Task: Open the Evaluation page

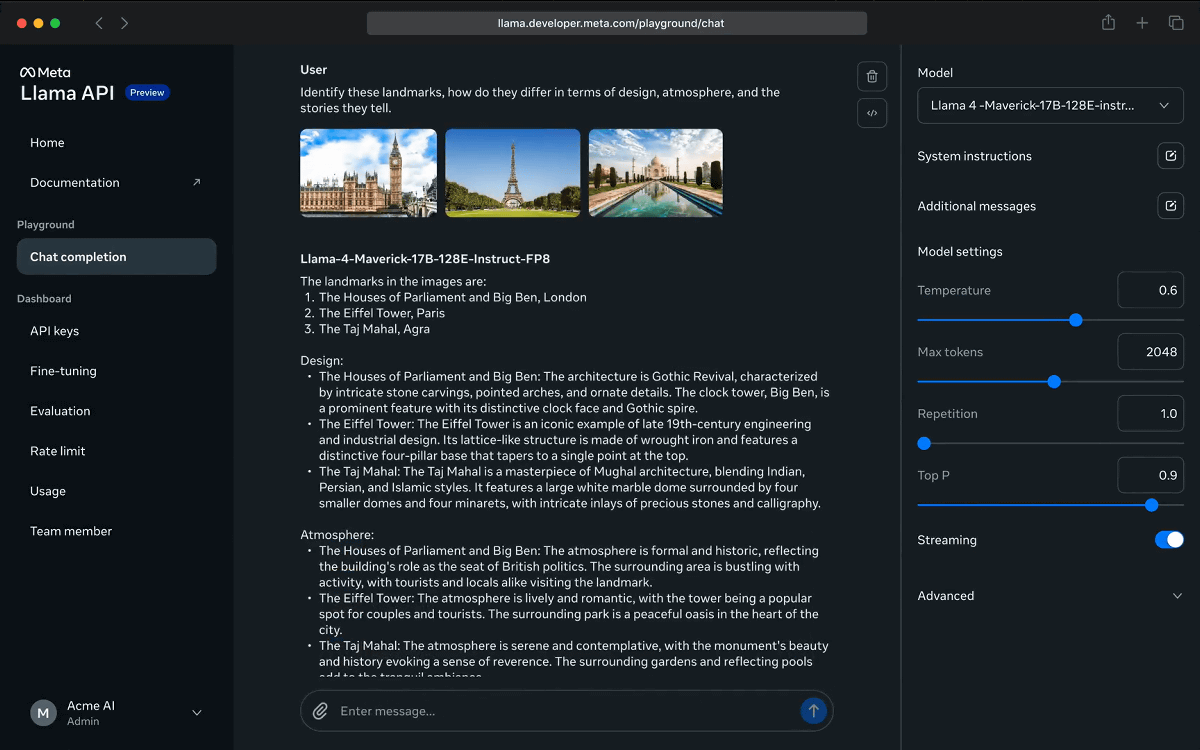Action: pos(60,411)
